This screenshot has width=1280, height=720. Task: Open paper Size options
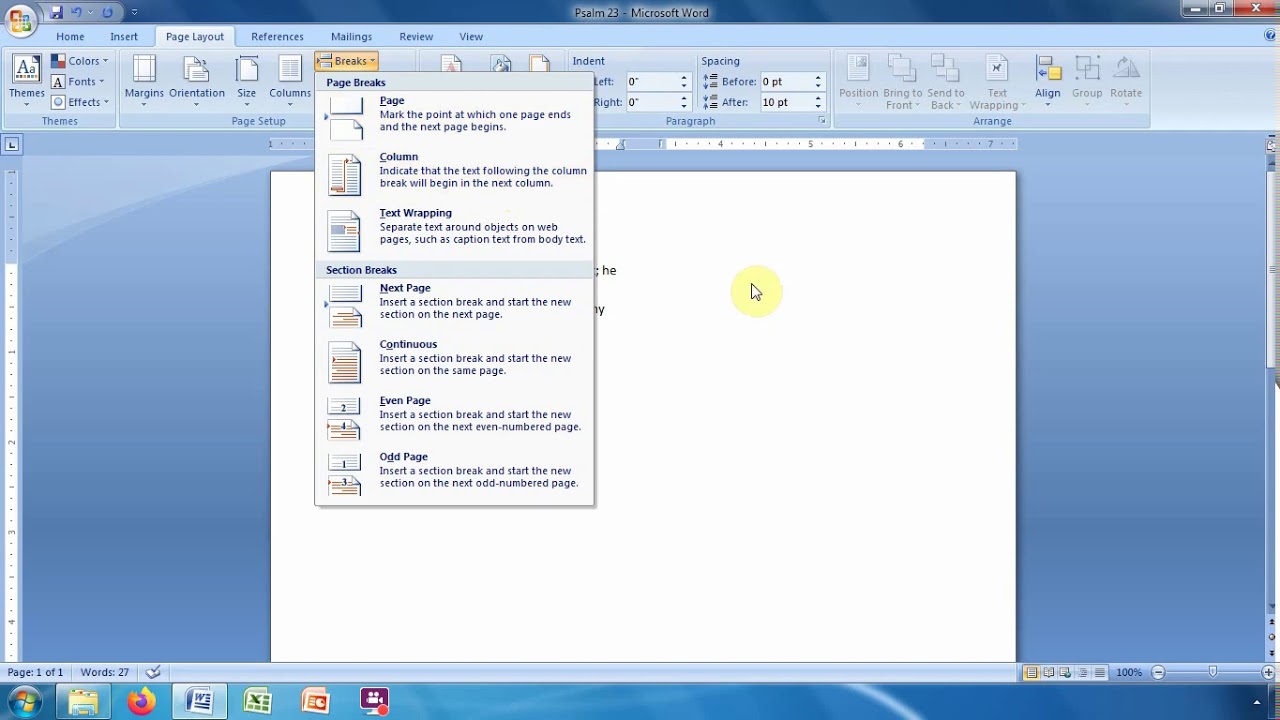click(x=246, y=81)
